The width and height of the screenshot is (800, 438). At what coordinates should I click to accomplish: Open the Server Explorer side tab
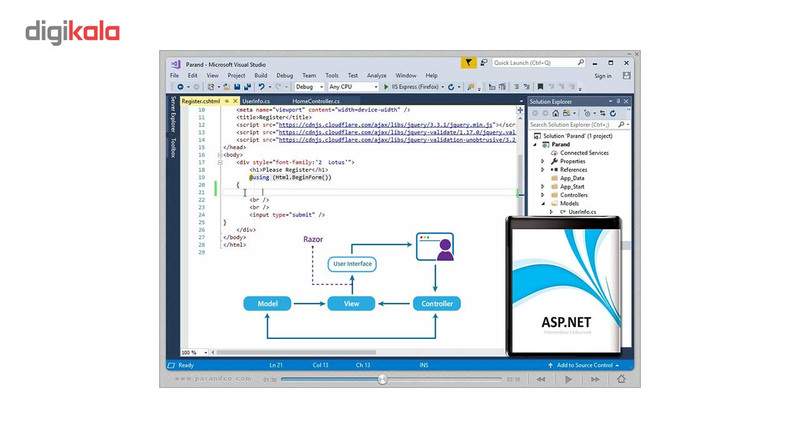point(173,113)
